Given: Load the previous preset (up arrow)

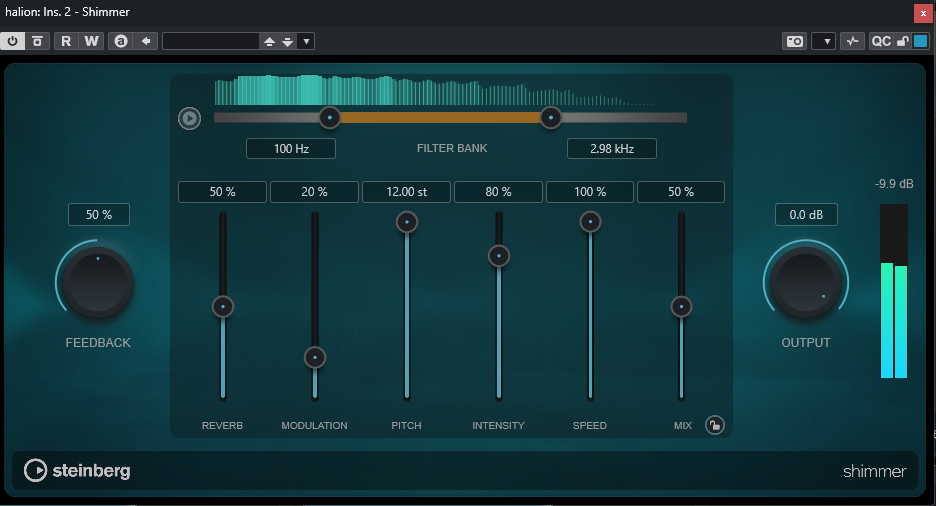Looking at the screenshot, I should tap(269, 41).
